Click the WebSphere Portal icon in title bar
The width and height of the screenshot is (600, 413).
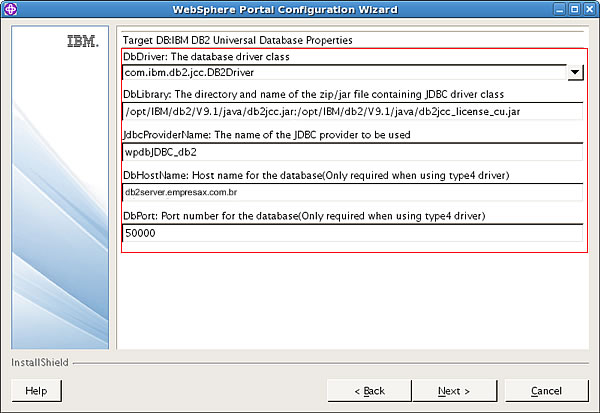click(x=10, y=9)
